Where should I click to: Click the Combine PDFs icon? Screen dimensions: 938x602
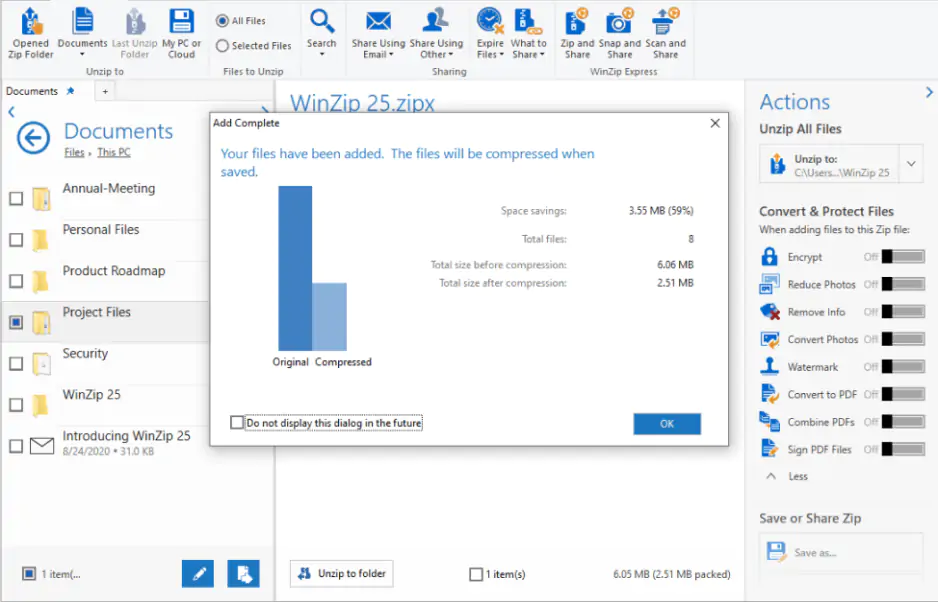[769, 421]
